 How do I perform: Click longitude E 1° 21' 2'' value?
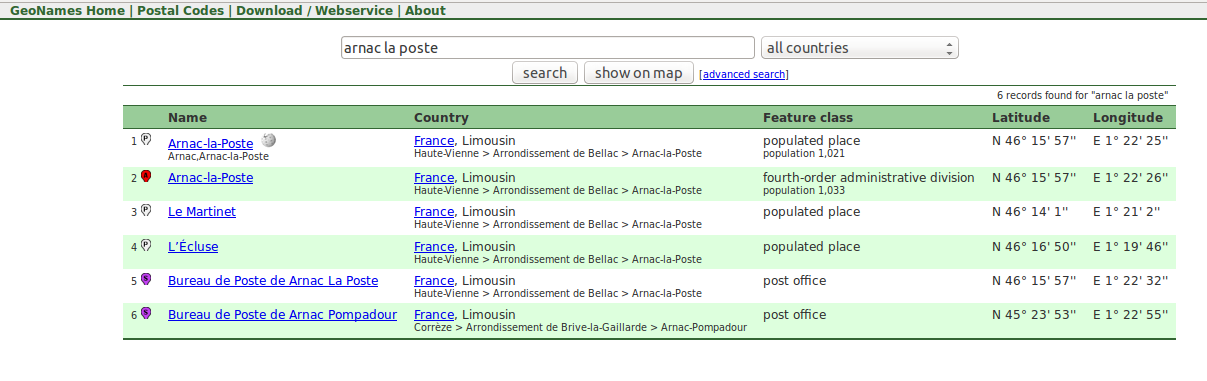1126,212
